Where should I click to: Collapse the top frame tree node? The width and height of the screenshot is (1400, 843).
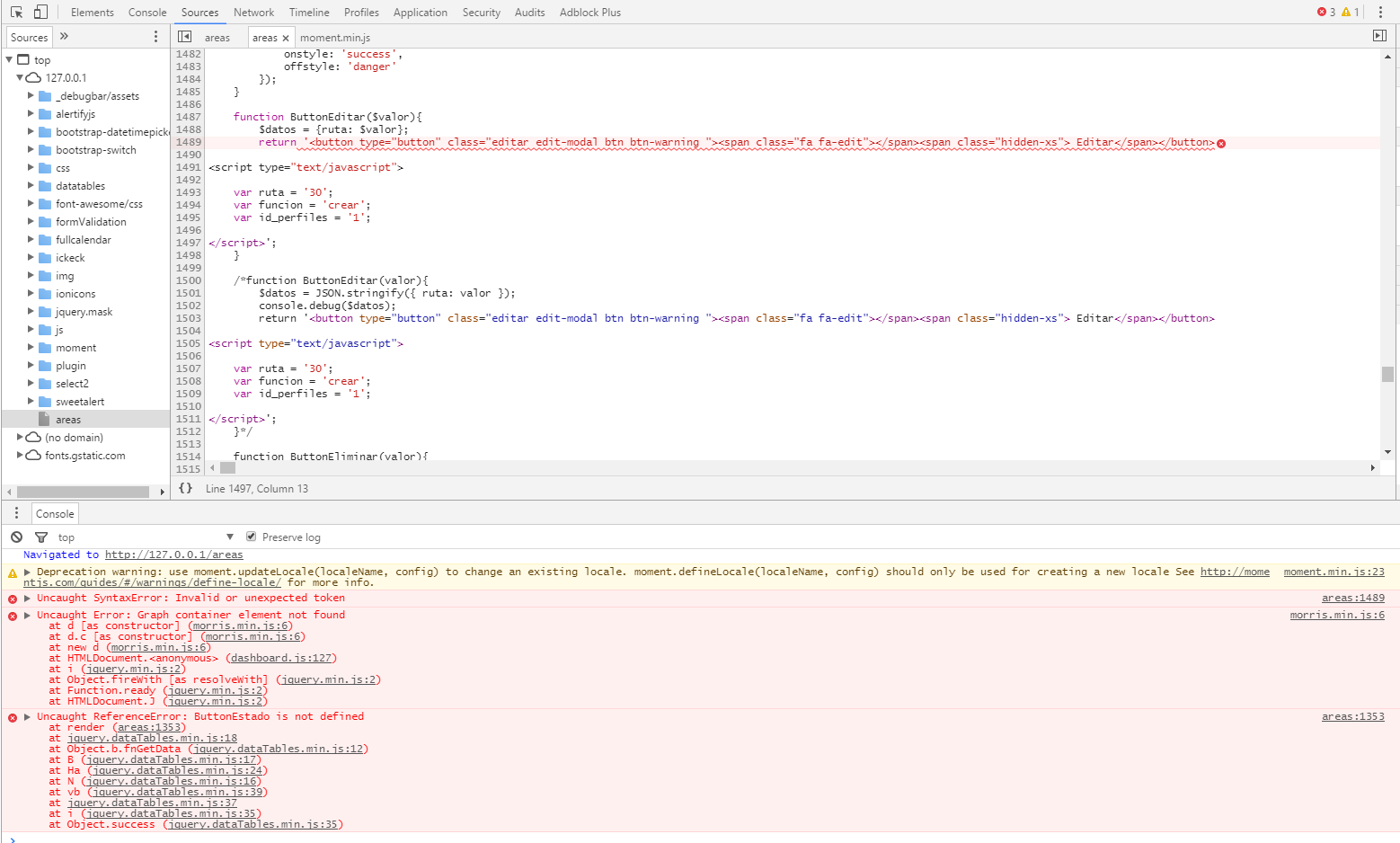point(9,59)
